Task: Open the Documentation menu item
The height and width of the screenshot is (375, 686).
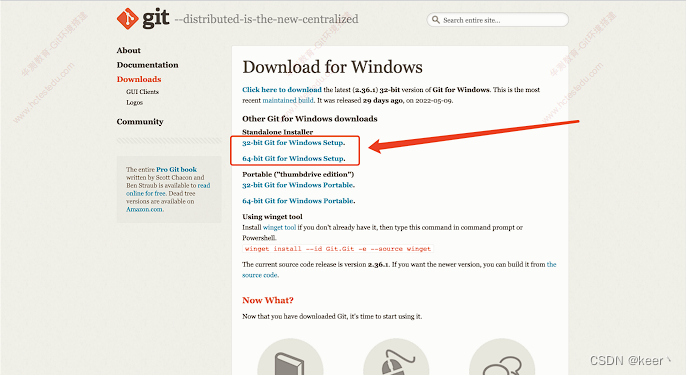Action: [147, 65]
